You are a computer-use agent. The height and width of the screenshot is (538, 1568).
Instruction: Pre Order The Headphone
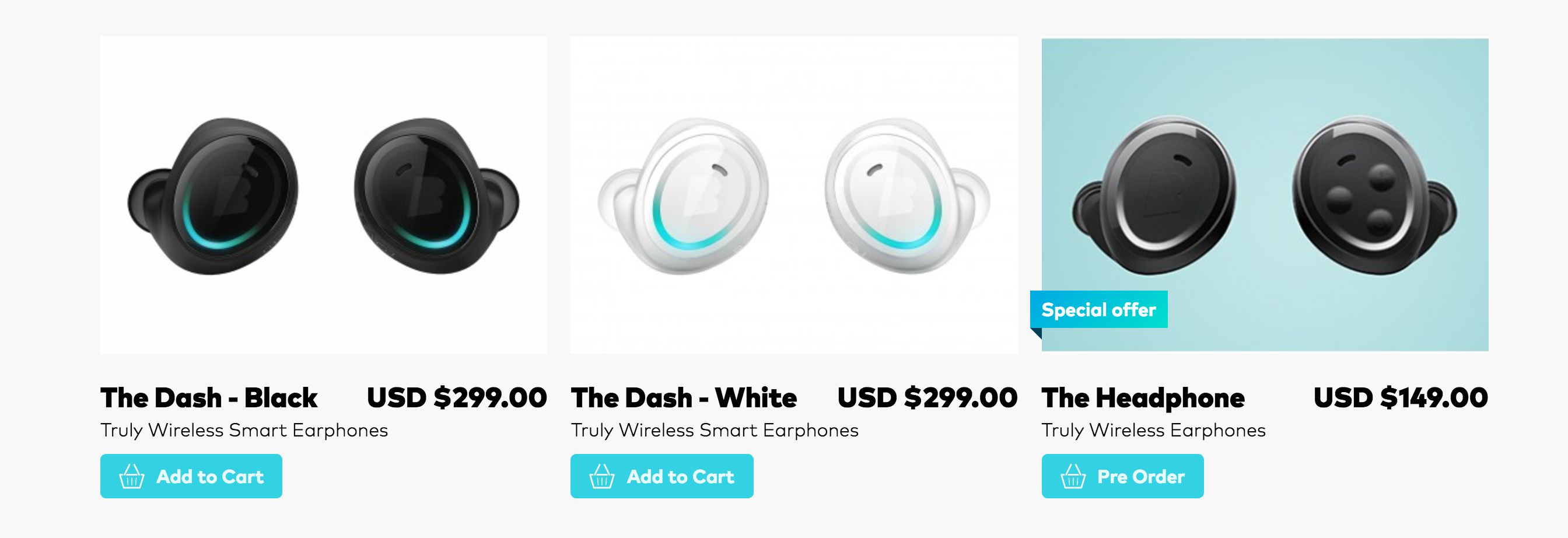tap(1122, 477)
